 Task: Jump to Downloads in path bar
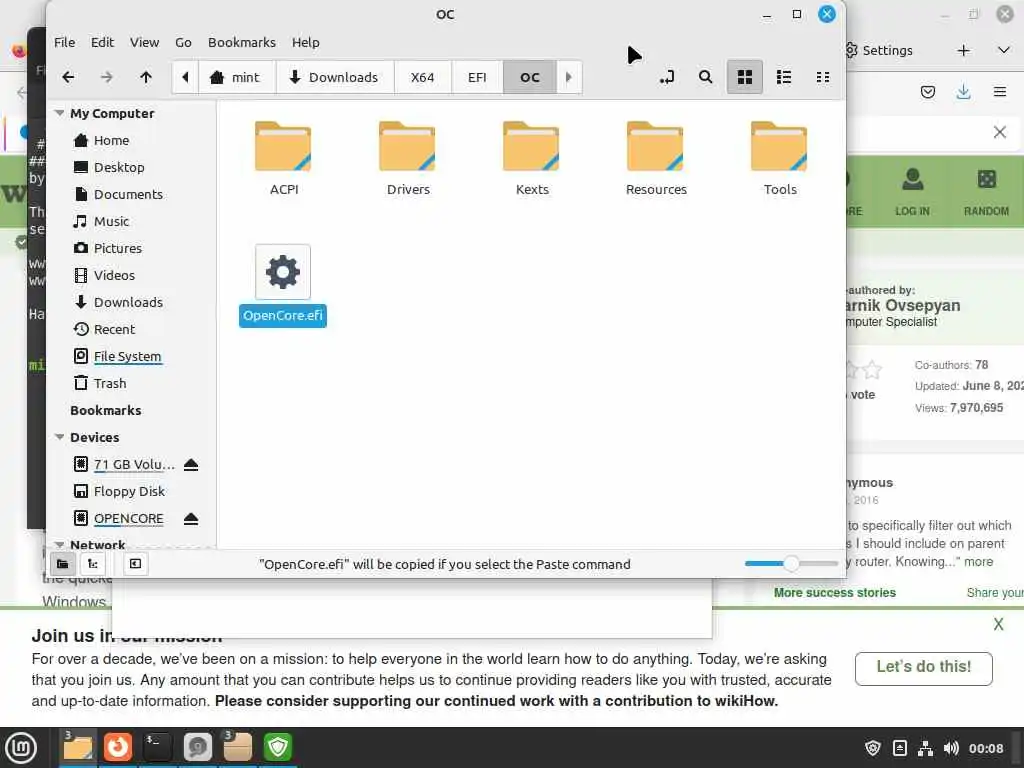pyautogui.click(x=335, y=77)
